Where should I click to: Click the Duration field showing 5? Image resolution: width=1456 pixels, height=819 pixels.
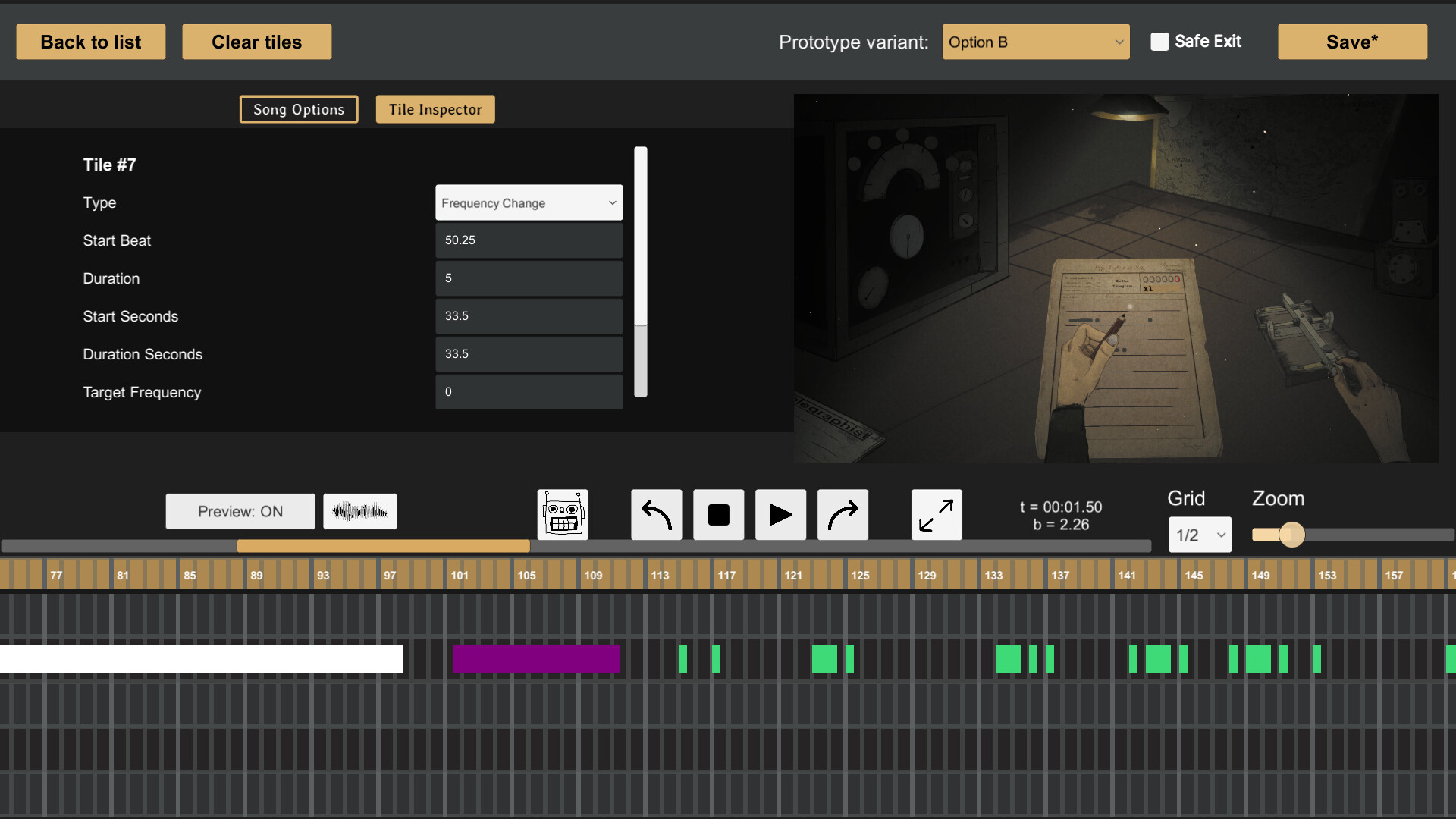[x=529, y=278]
